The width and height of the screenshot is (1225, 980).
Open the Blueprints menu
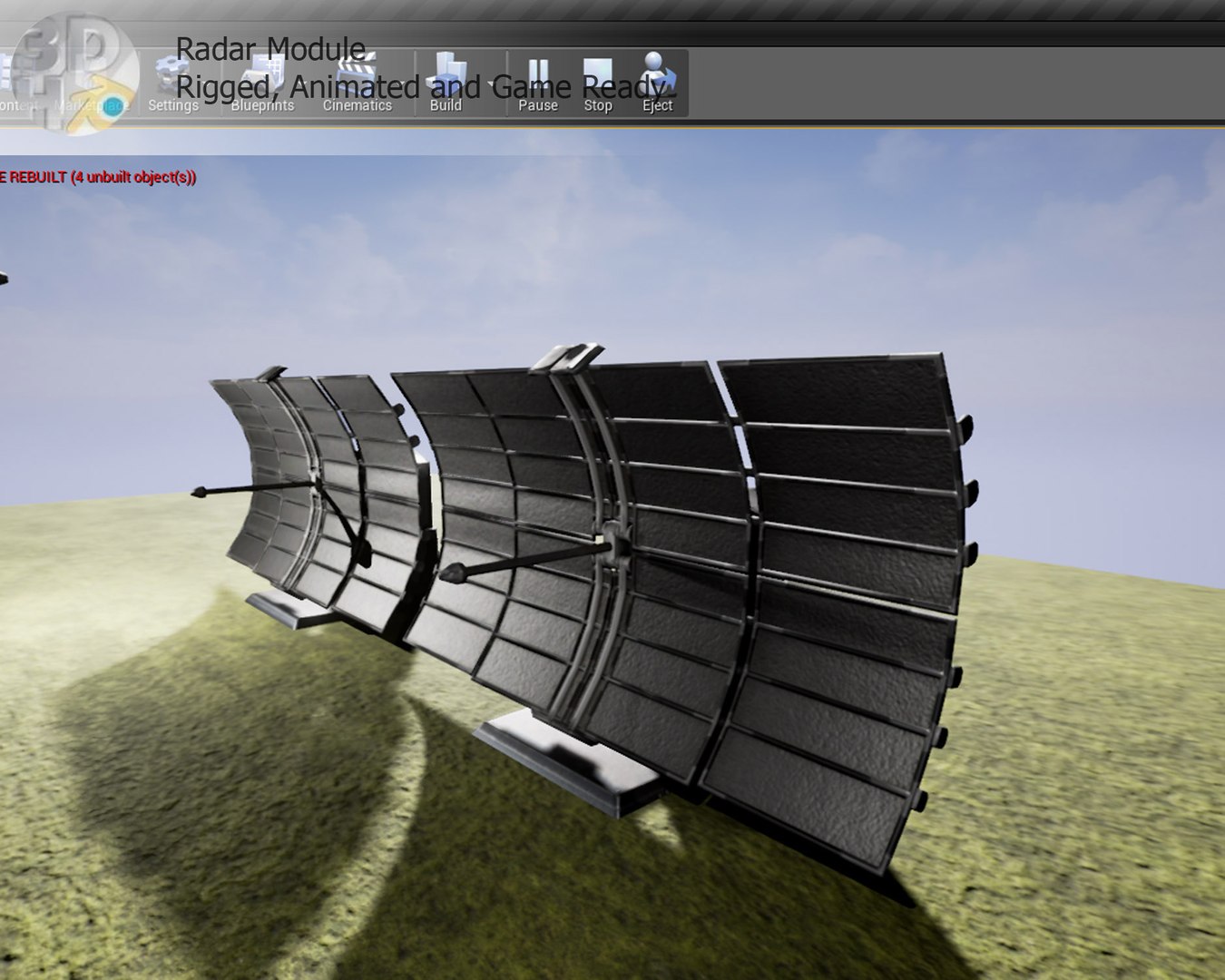click(x=262, y=83)
